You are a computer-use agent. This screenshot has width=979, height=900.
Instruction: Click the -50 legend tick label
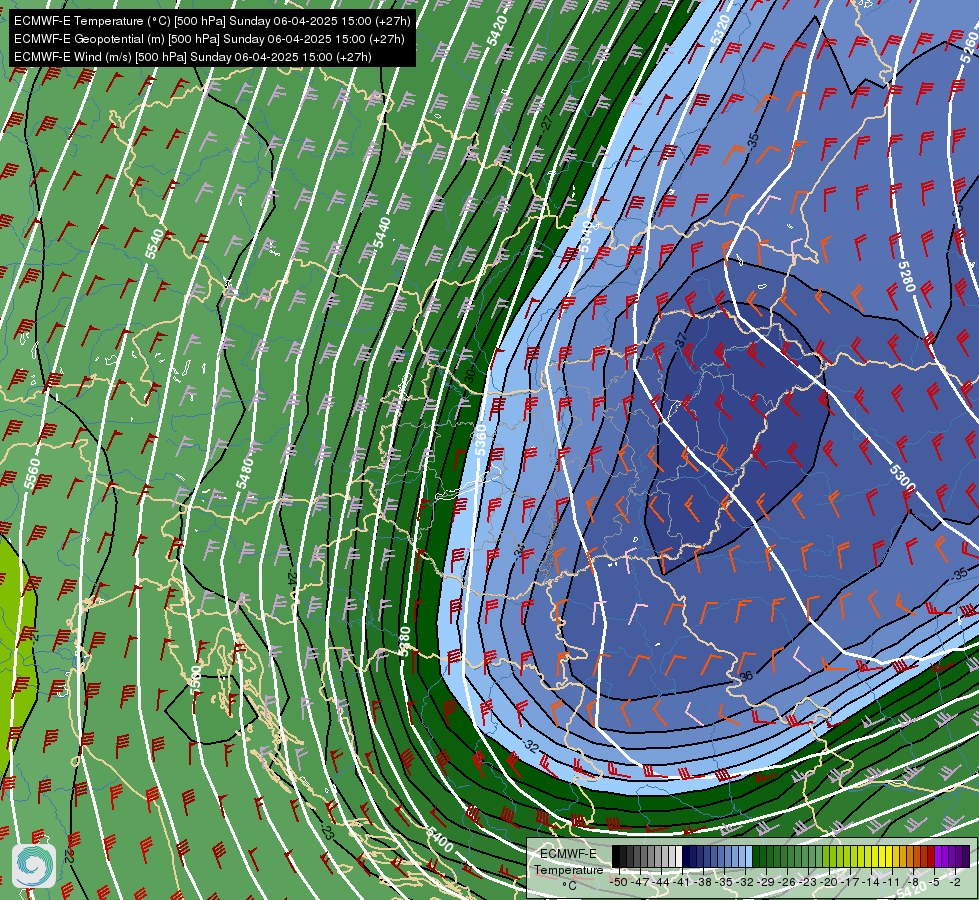(x=619, y=882)
